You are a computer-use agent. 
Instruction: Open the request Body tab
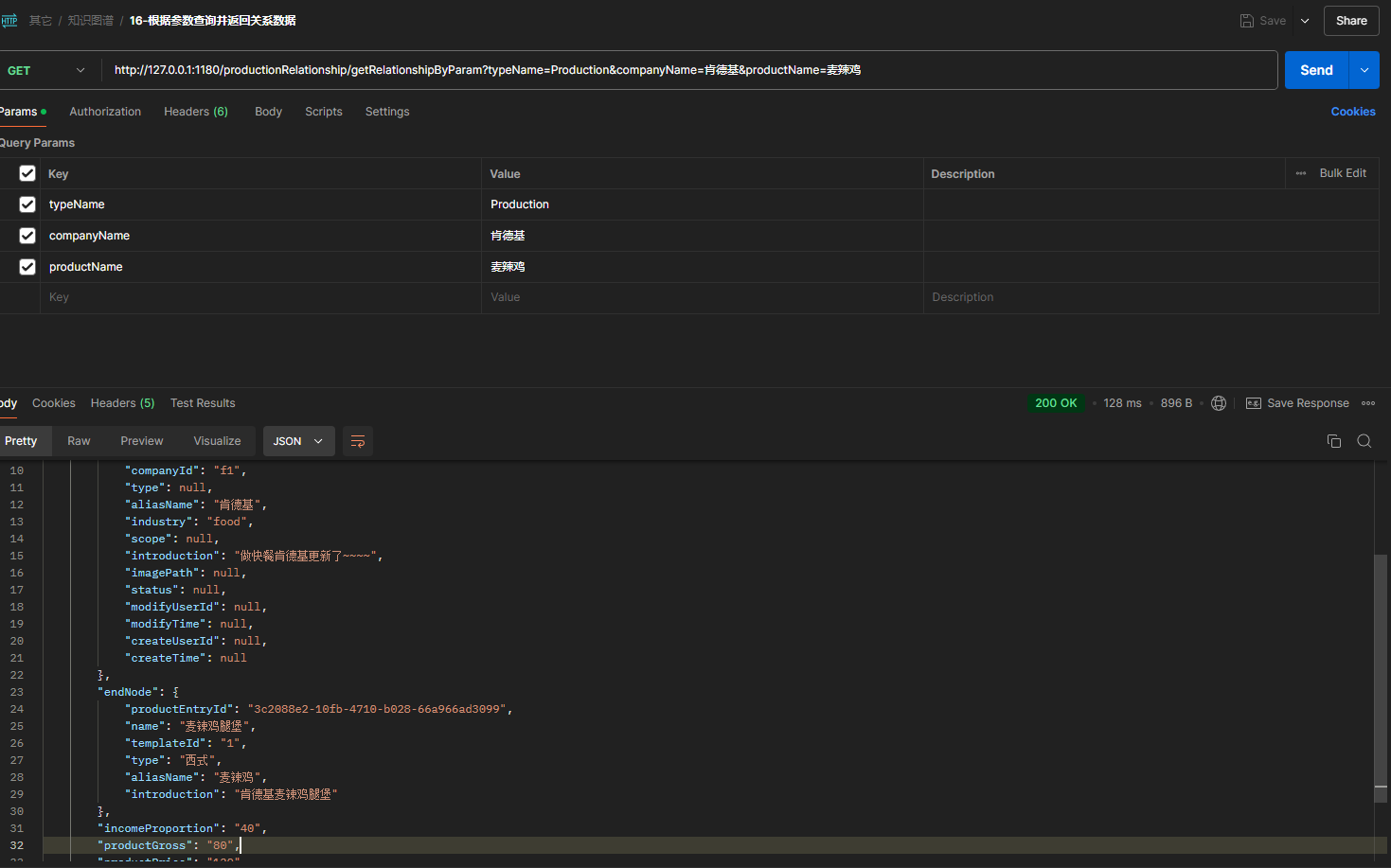[x=268, y=112]
